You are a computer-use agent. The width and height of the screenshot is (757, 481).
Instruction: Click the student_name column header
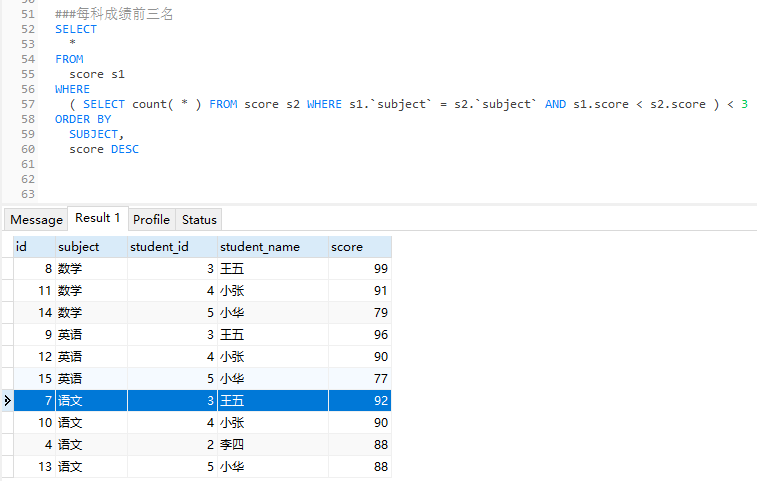(x=273, y=247)
